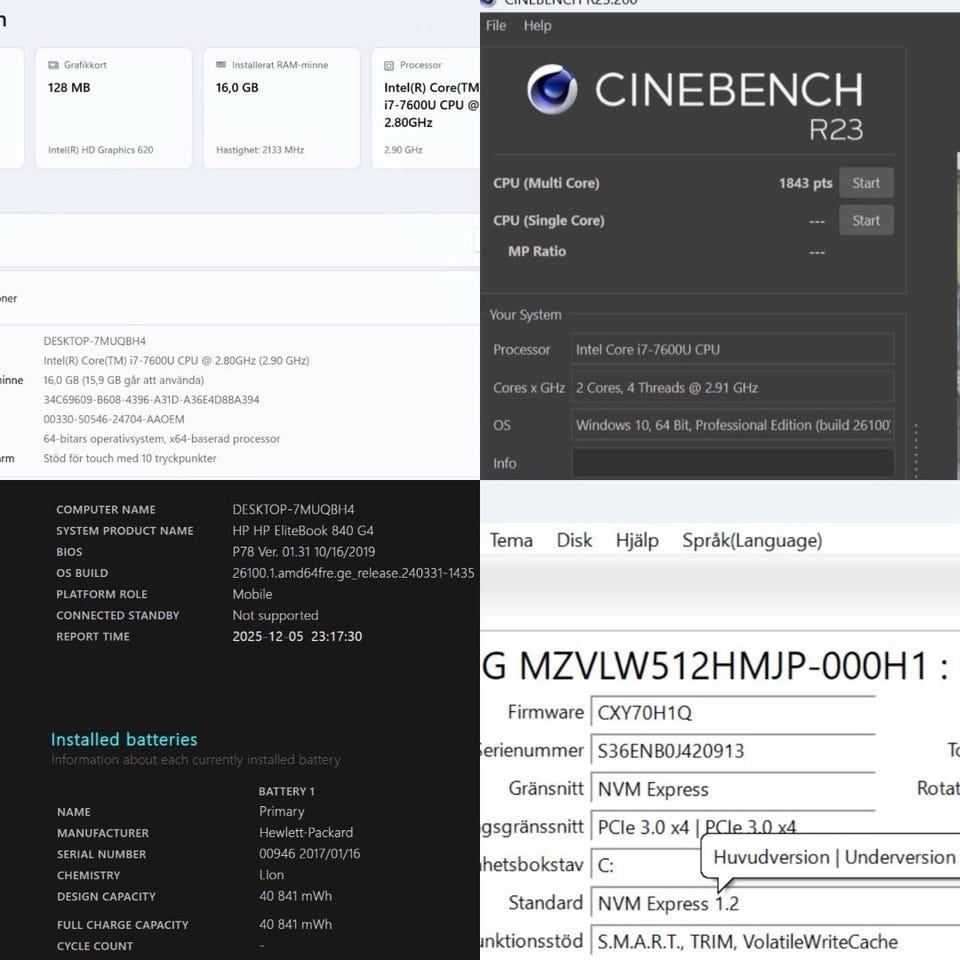The height and width of the screenshot is (960, 960).
Task: Click the Cinebench OS field
Action: (x=732, y=425)
